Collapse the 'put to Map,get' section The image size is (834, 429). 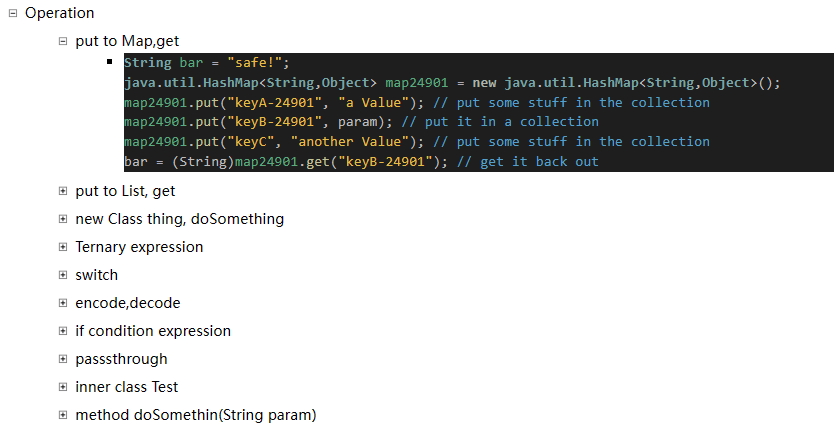63,41
